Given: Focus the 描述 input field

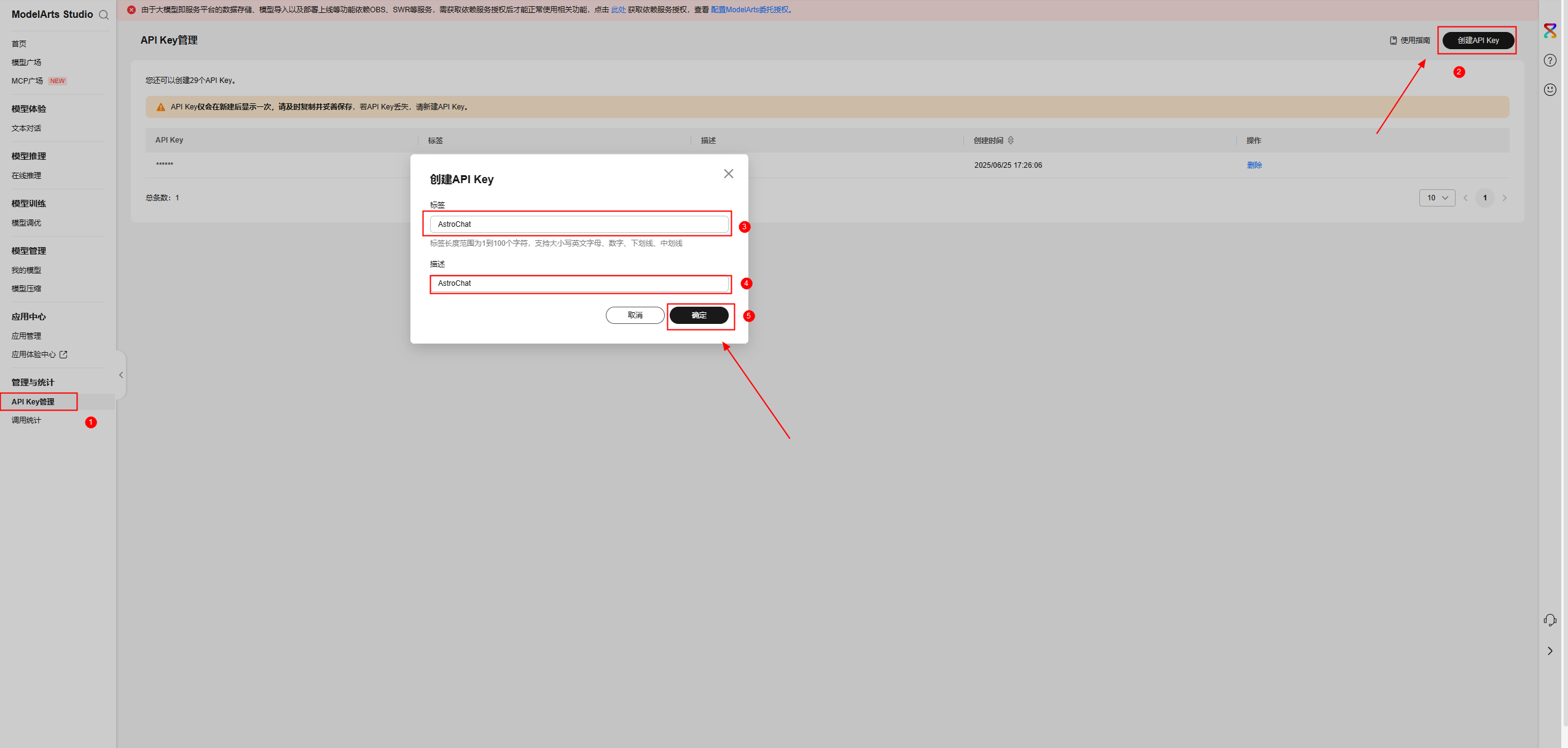Looking at the screenshot, I should (x=579, y=283).
